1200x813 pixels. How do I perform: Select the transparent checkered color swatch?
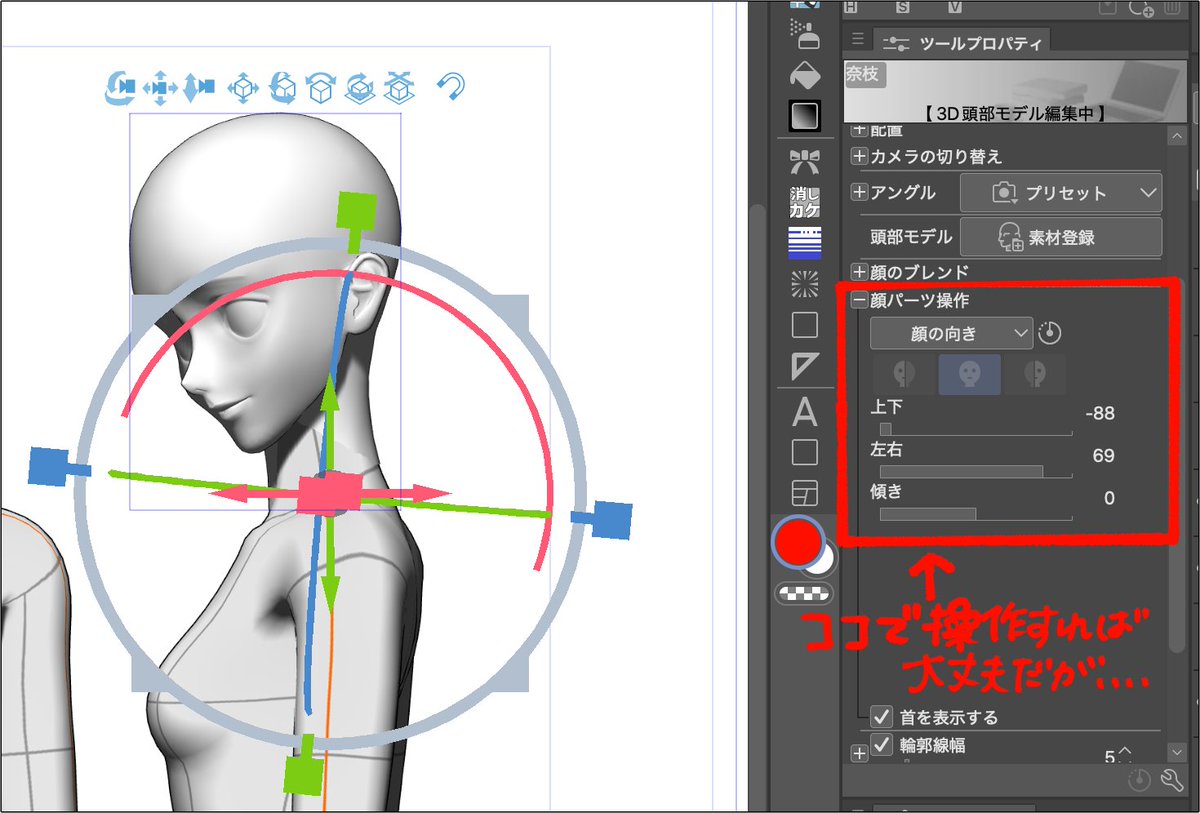(x=805, y=593)
